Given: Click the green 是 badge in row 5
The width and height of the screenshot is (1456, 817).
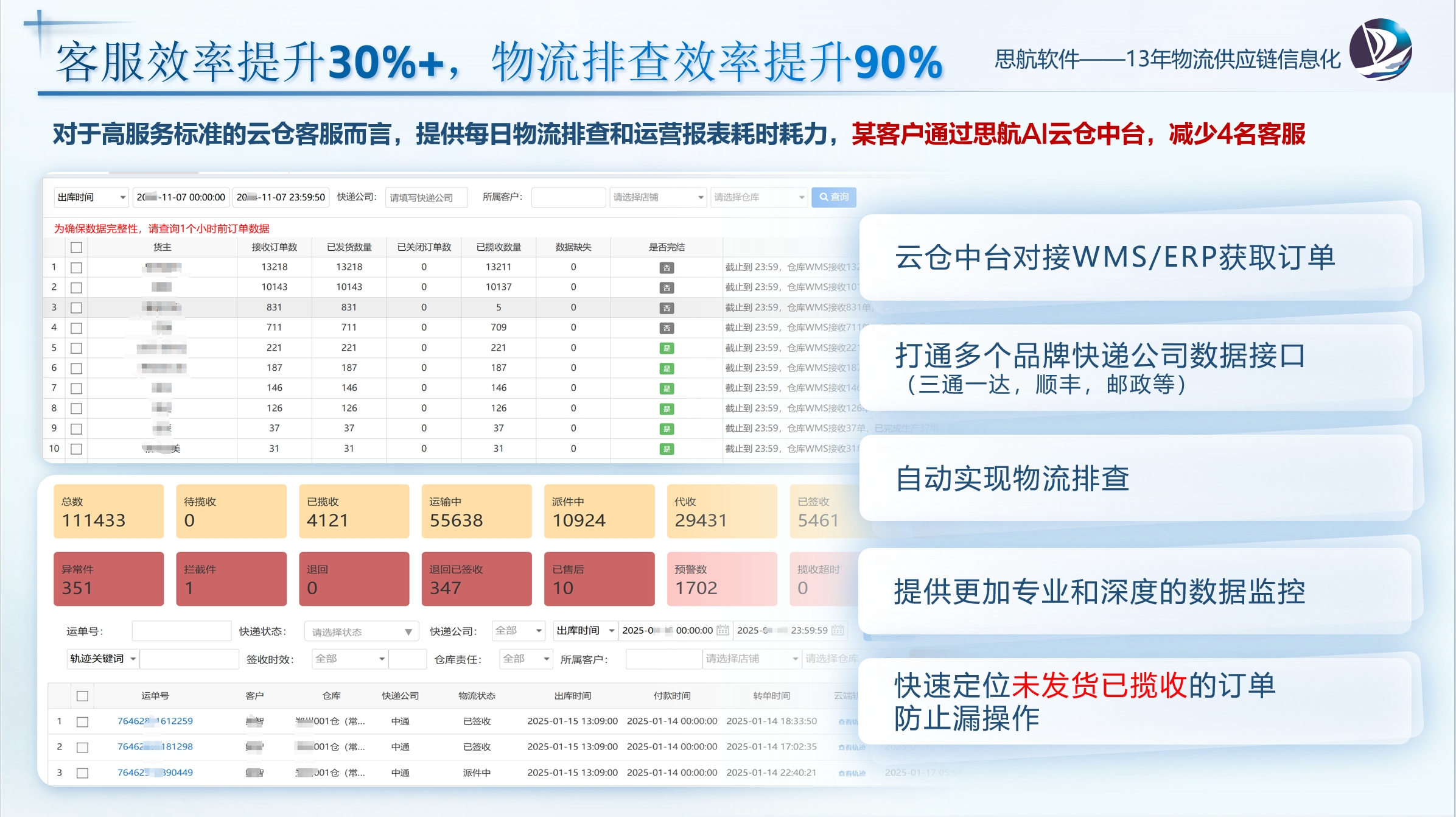Looking at the screenshot, I should pyautogui.click(x=667, y=348).
